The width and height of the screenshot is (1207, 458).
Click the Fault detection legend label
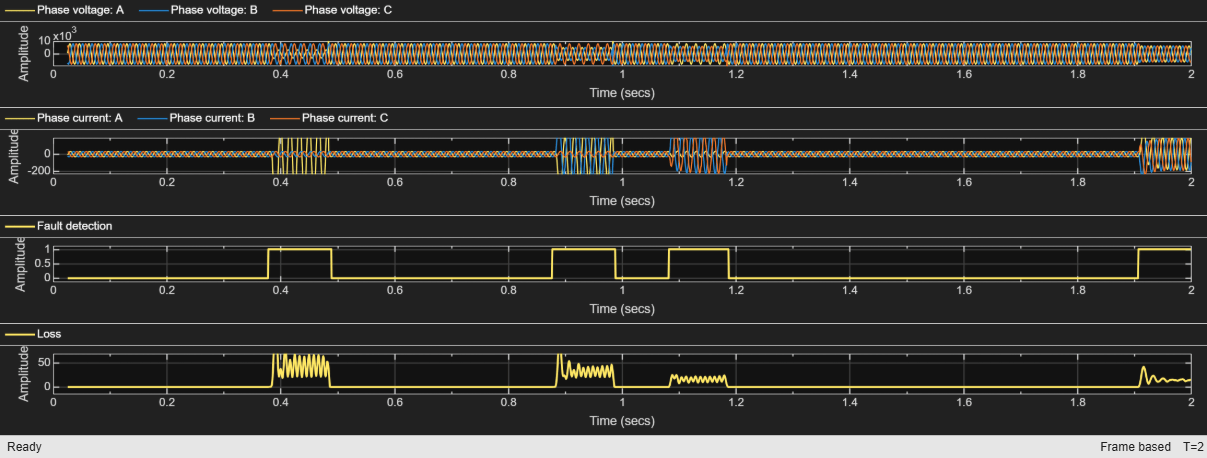point(75,226)
